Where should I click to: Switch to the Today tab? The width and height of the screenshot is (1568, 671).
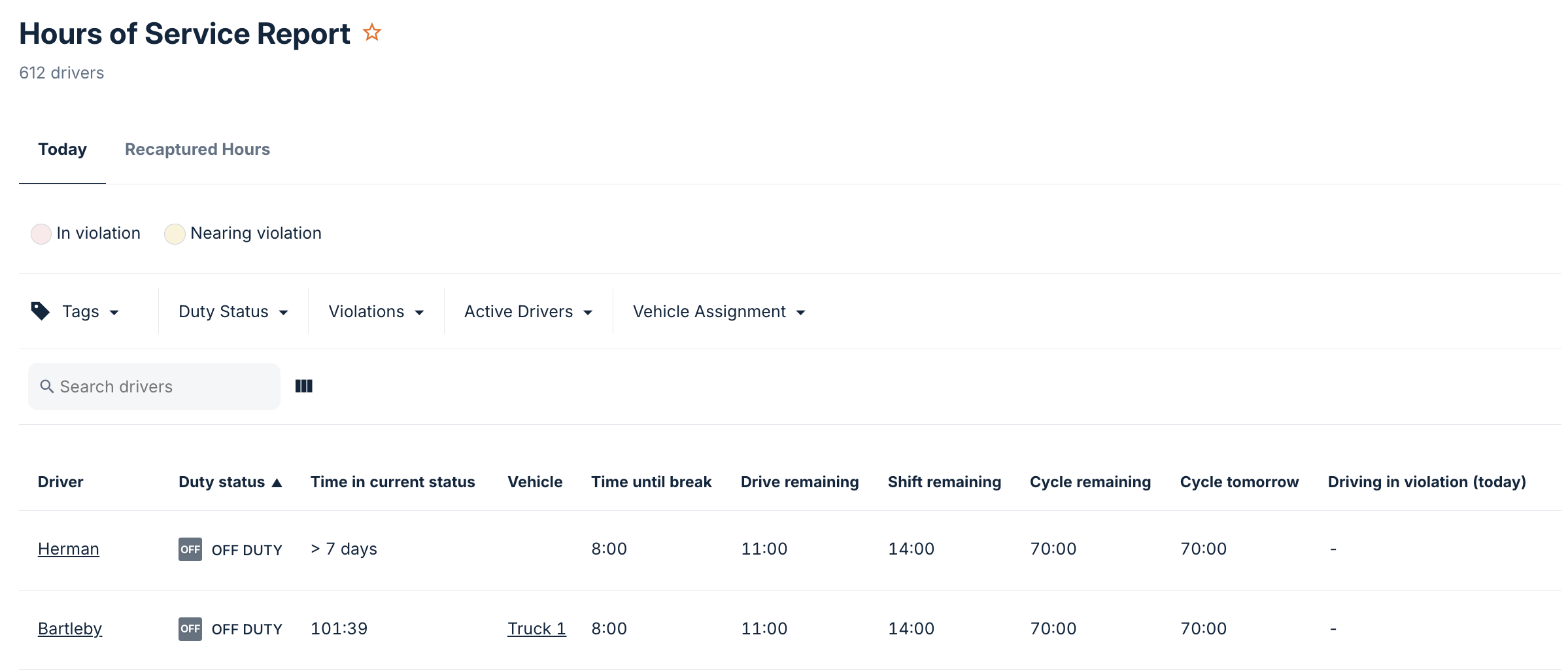(62, 150)
